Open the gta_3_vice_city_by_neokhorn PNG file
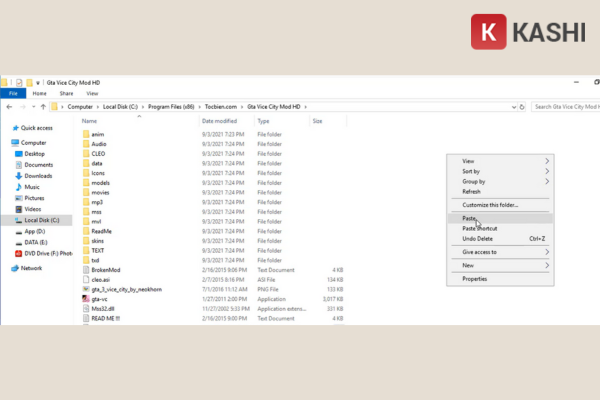This screenshot has height=400, width=600. click(x=85, y=289)
